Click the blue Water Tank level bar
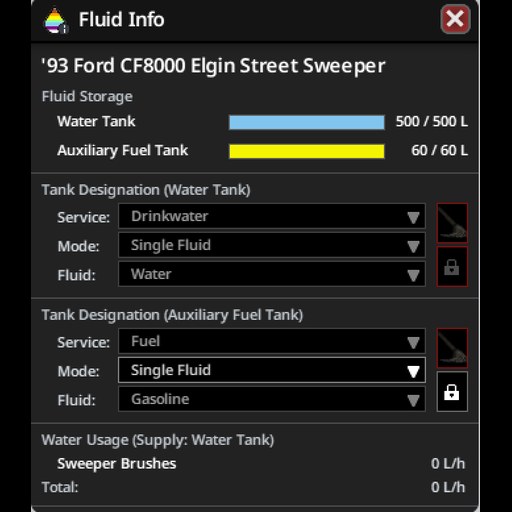 click(x=307, y=122)
